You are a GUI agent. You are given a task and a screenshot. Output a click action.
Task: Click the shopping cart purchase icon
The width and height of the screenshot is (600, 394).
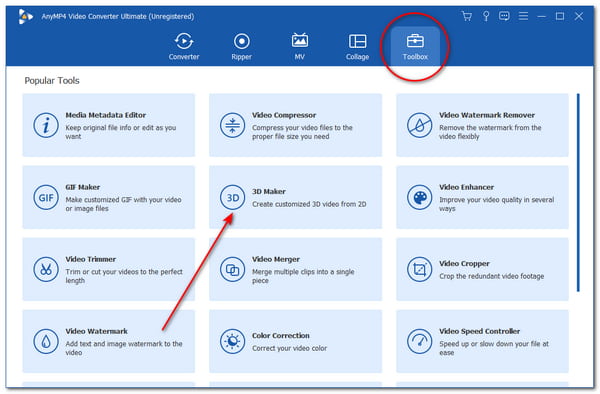tap(466, 16)
